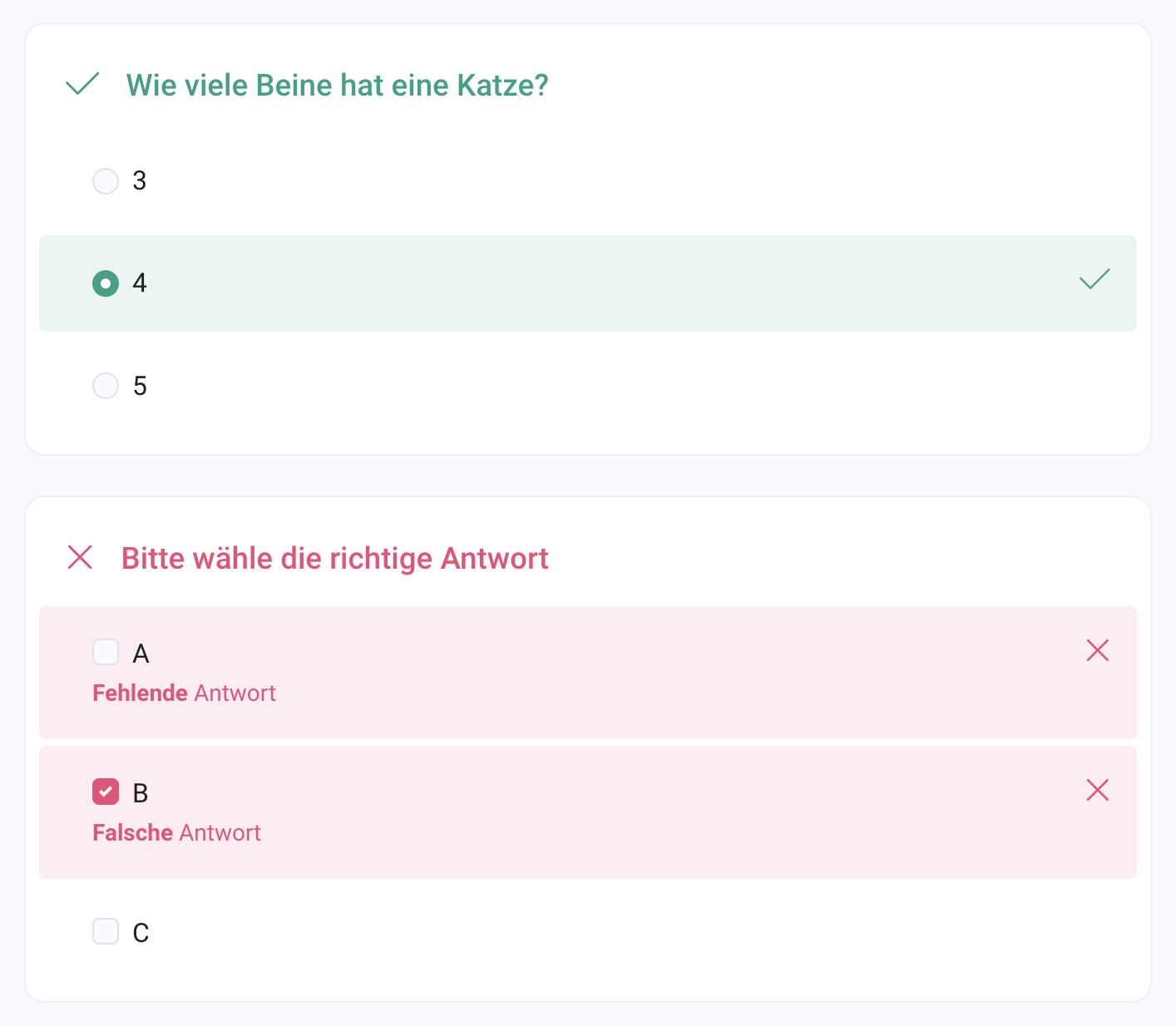Screen dimensions: 1176x1026
Task: Select radio button for answer 4
Action: [106, 284]
